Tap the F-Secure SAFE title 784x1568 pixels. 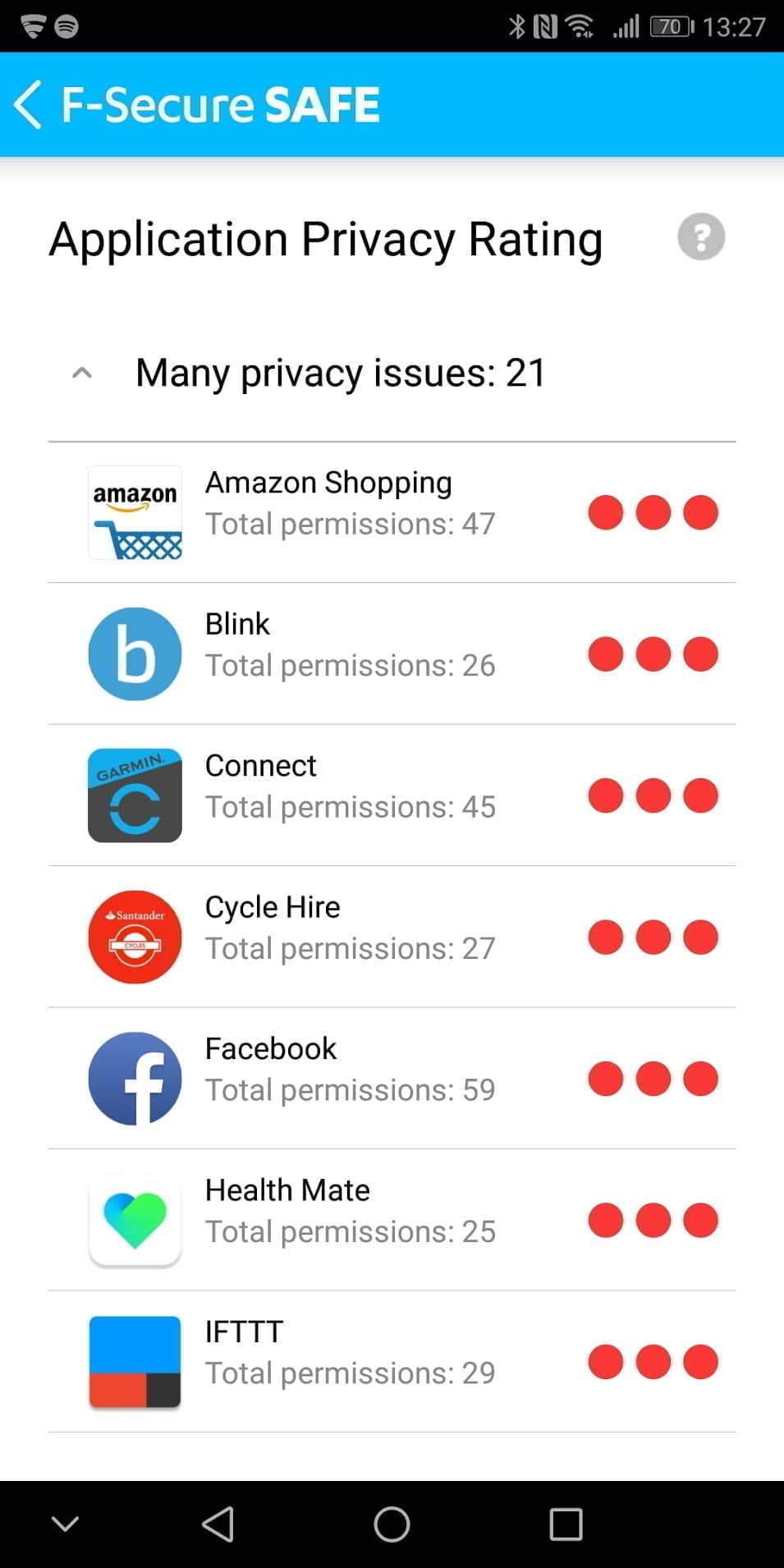pyautogui.click(x=221, y=105)
